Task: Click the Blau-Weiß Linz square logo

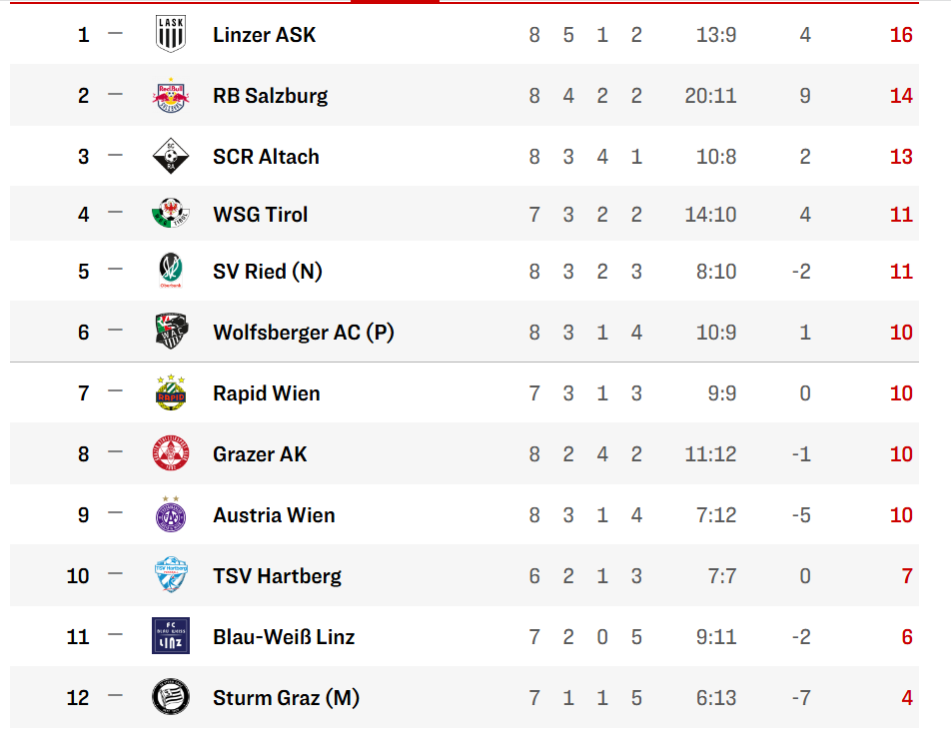Action: coord(170,636)
